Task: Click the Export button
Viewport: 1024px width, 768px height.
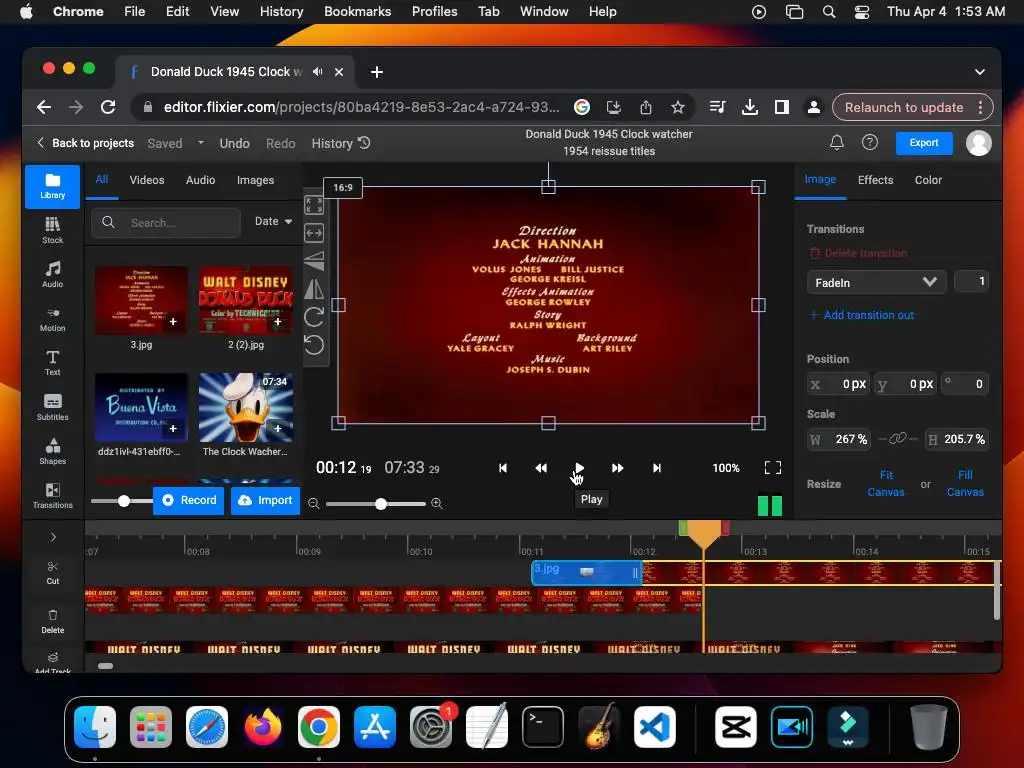Action: tap(923, 142)
